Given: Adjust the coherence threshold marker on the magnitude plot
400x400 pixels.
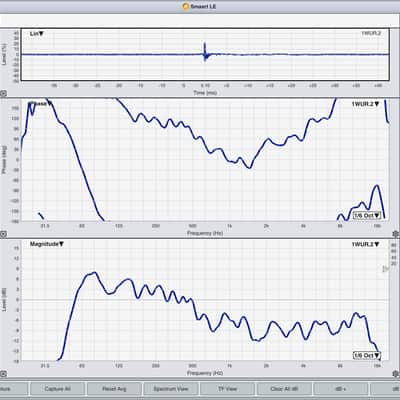Looking at the screenshot, I should tap(385, 269).
